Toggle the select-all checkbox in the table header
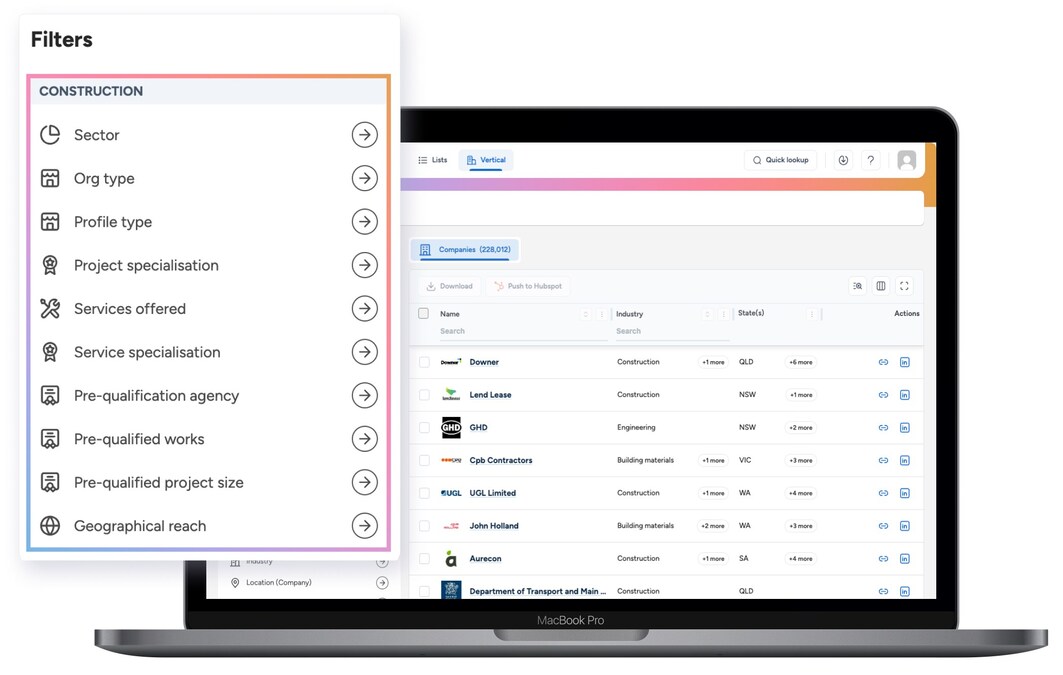Viewport: 1063px width, 675px height. [425, 313]
